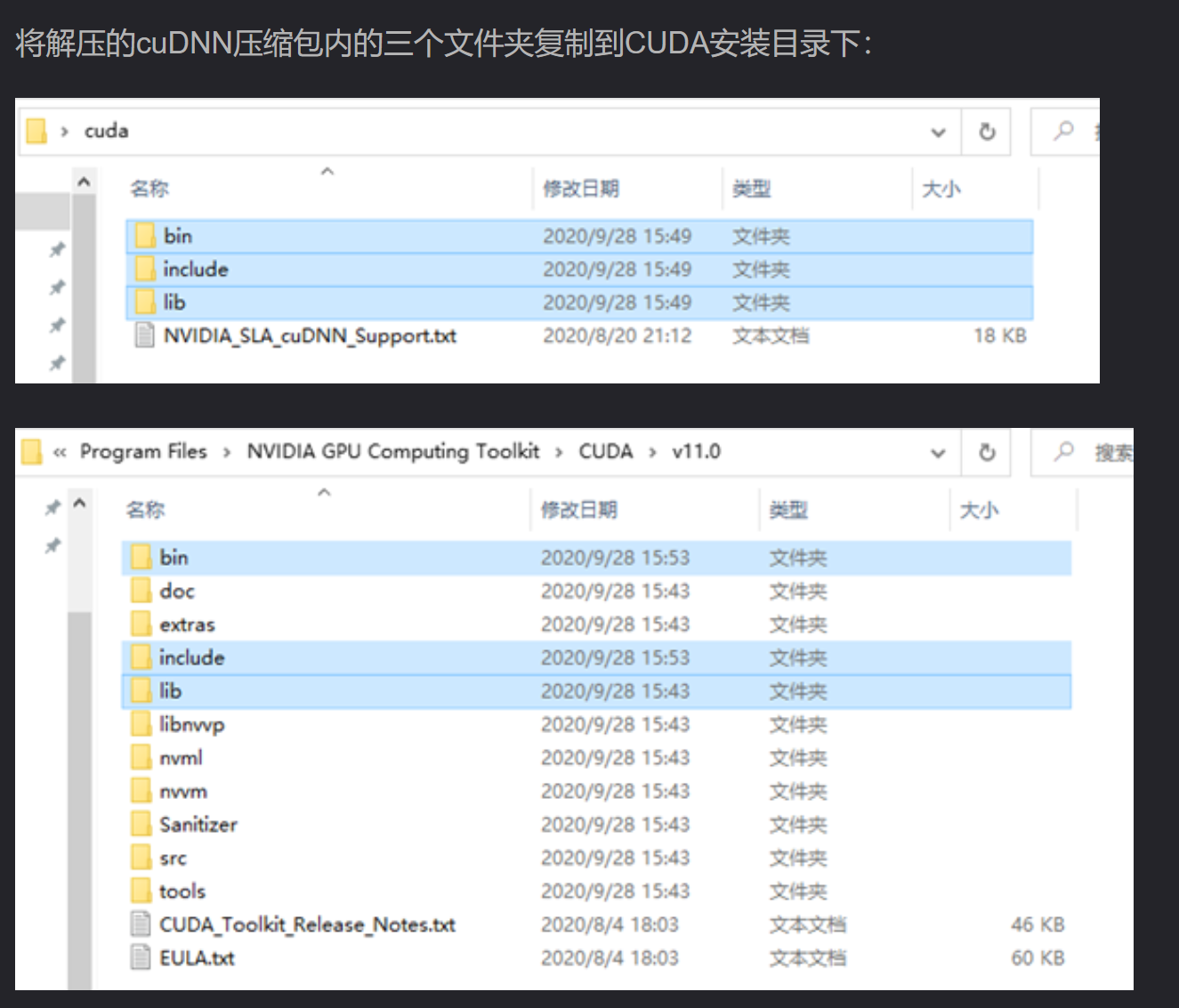Select NVIDIA_SLA_cuDNN_Support.txt file name

(310, 335)
